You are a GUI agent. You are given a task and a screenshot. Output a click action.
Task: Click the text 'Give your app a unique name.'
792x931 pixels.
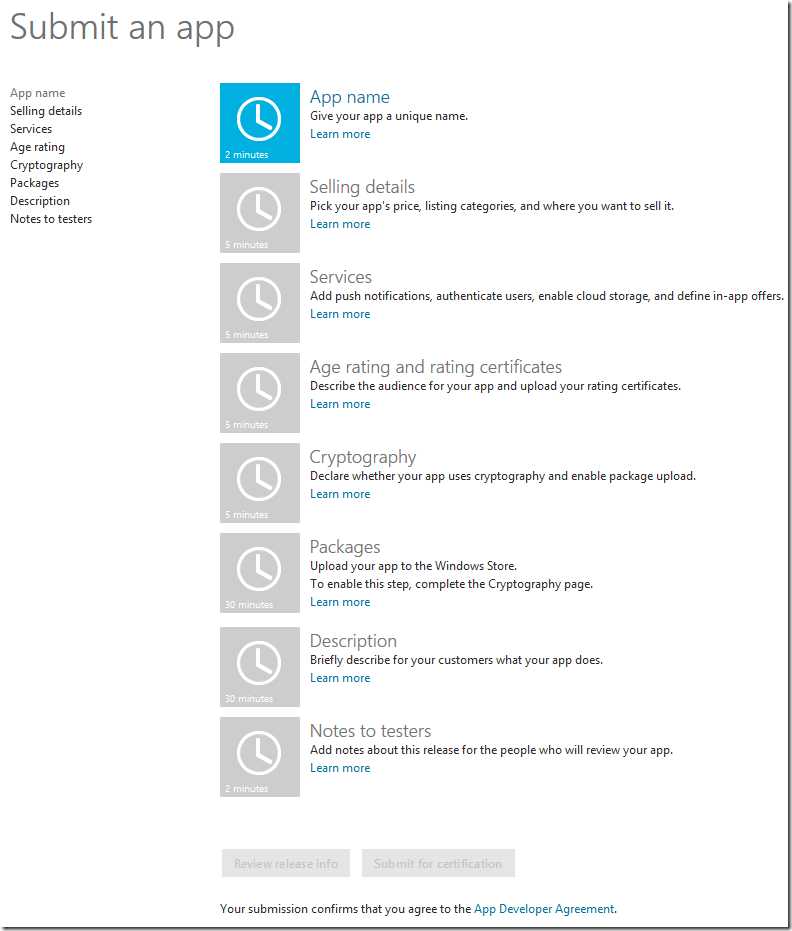[389, 116]
